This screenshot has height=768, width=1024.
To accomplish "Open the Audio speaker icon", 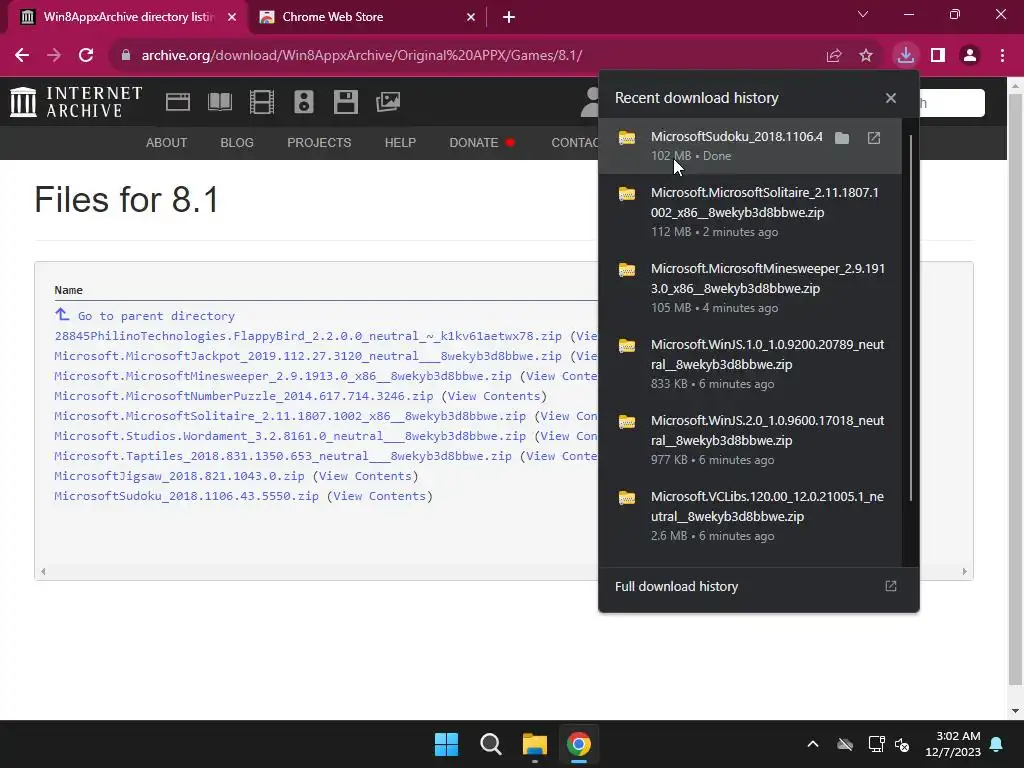I will point(304,102).
